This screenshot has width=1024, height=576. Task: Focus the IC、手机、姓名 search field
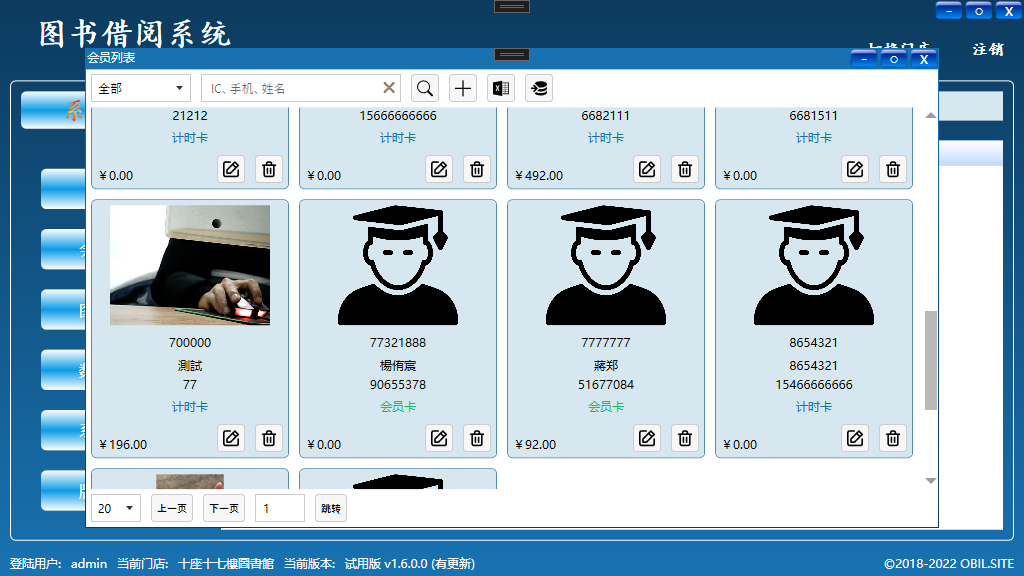[290, 88]
